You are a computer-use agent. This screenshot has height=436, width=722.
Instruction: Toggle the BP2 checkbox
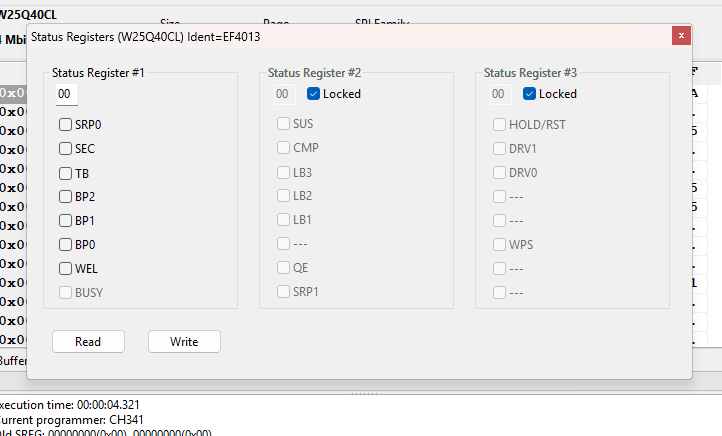[x=65, y=197]
